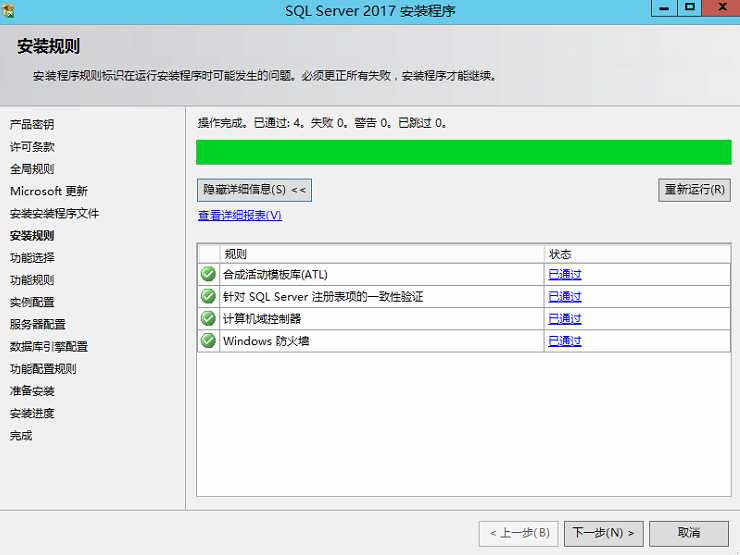Select 产品密钥 step in sidebar
Image resolution: width=740 pixels, height=555 pixels.
point(32,125)
